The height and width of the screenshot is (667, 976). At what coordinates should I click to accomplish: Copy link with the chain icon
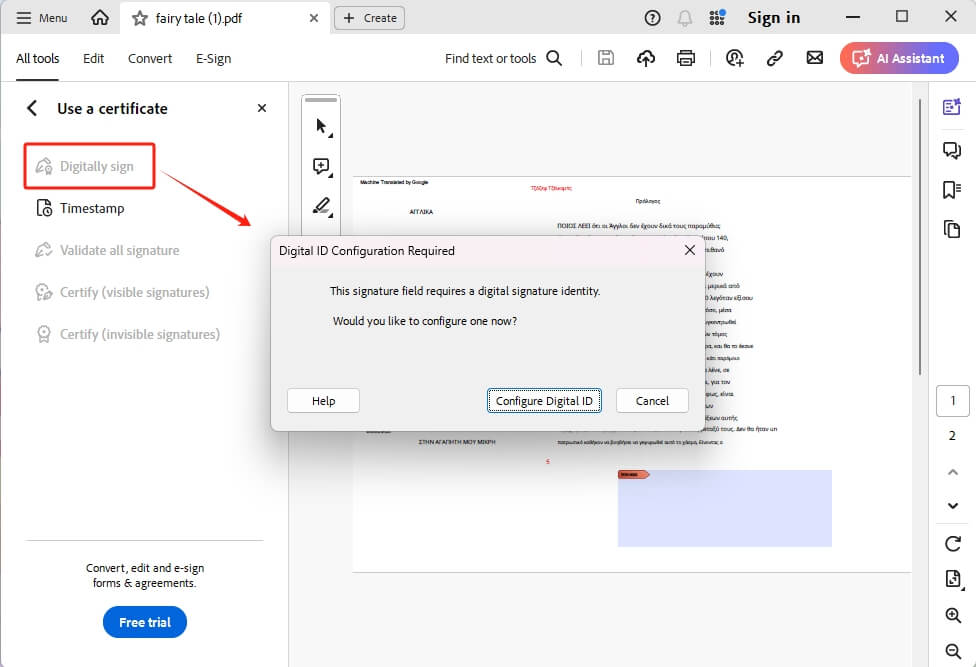(x=774, y=58)
